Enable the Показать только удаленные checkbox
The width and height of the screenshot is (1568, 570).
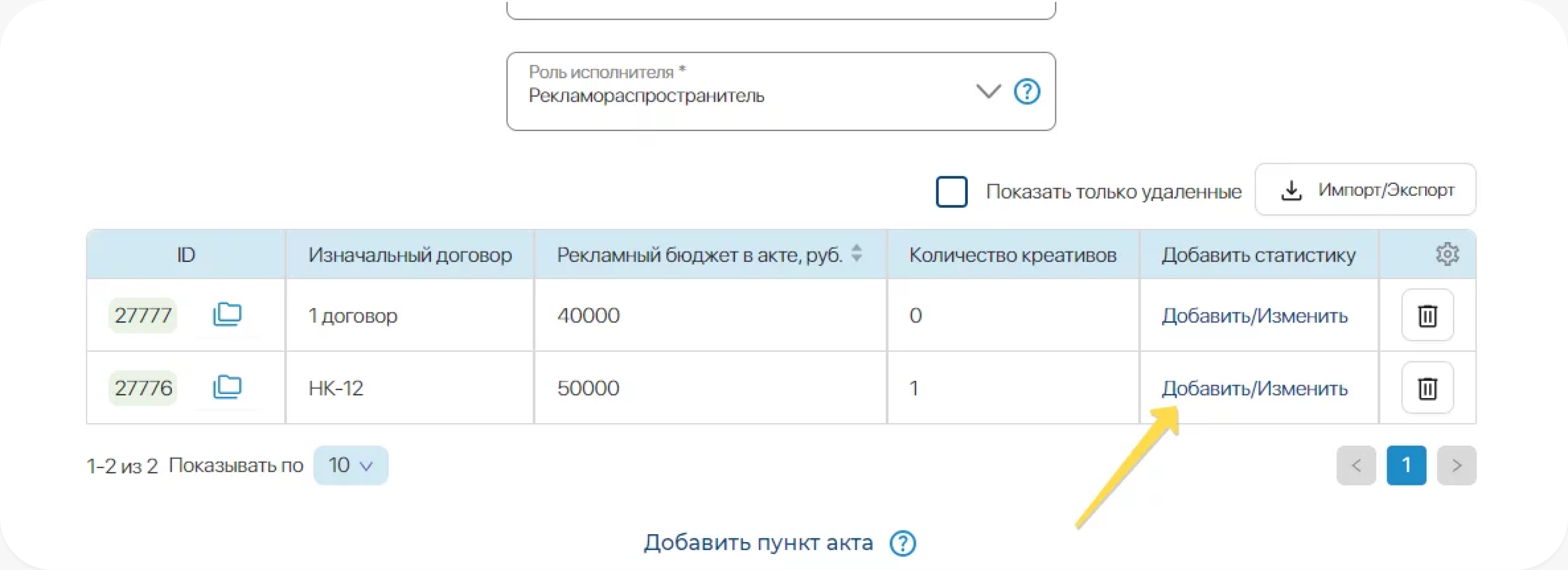click(951, 192)
